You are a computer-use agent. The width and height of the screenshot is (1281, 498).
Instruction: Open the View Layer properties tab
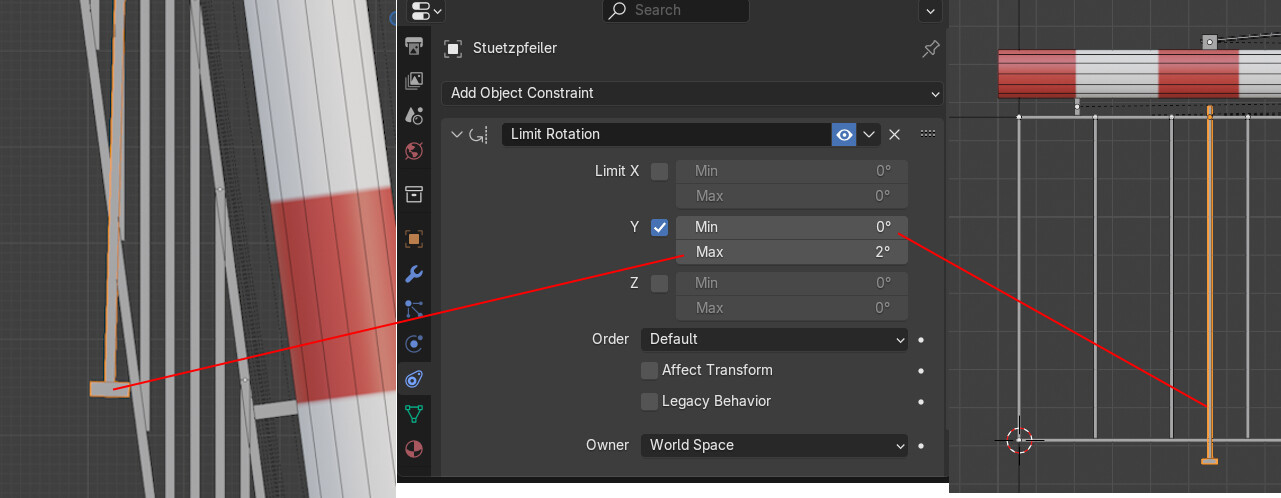pos(413,81)
